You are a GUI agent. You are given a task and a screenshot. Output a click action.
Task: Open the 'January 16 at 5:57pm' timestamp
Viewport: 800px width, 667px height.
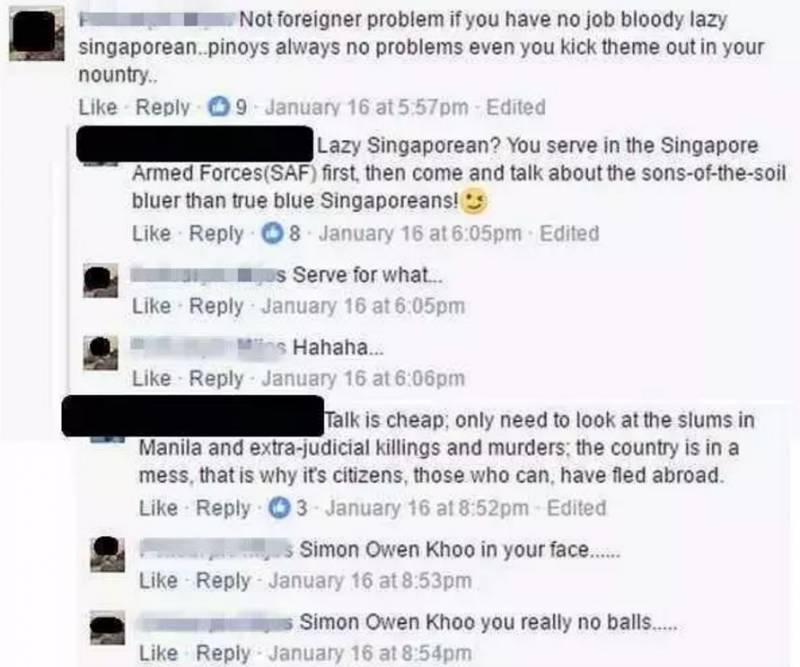(366, 107)
